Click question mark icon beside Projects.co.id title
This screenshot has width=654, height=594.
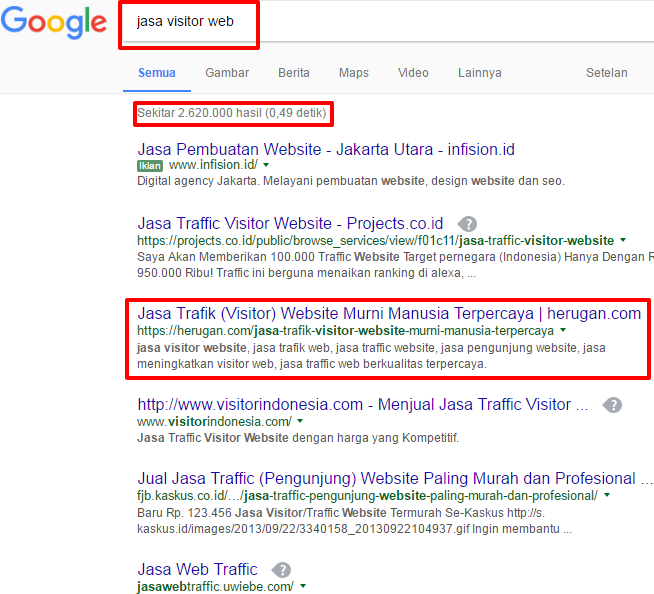tap(468, 224)
